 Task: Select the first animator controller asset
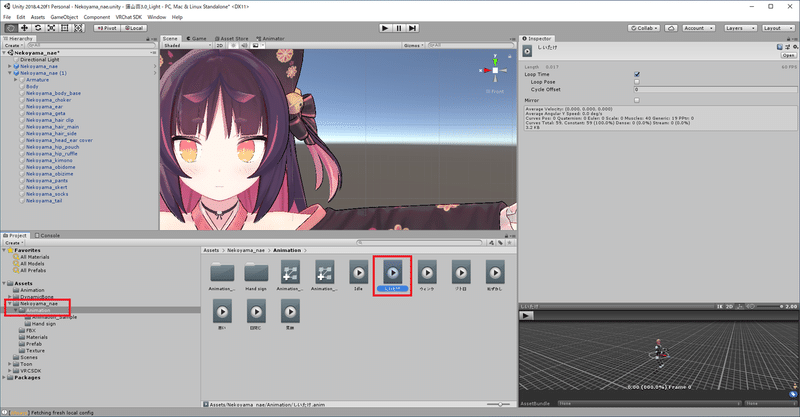point(290,276)
